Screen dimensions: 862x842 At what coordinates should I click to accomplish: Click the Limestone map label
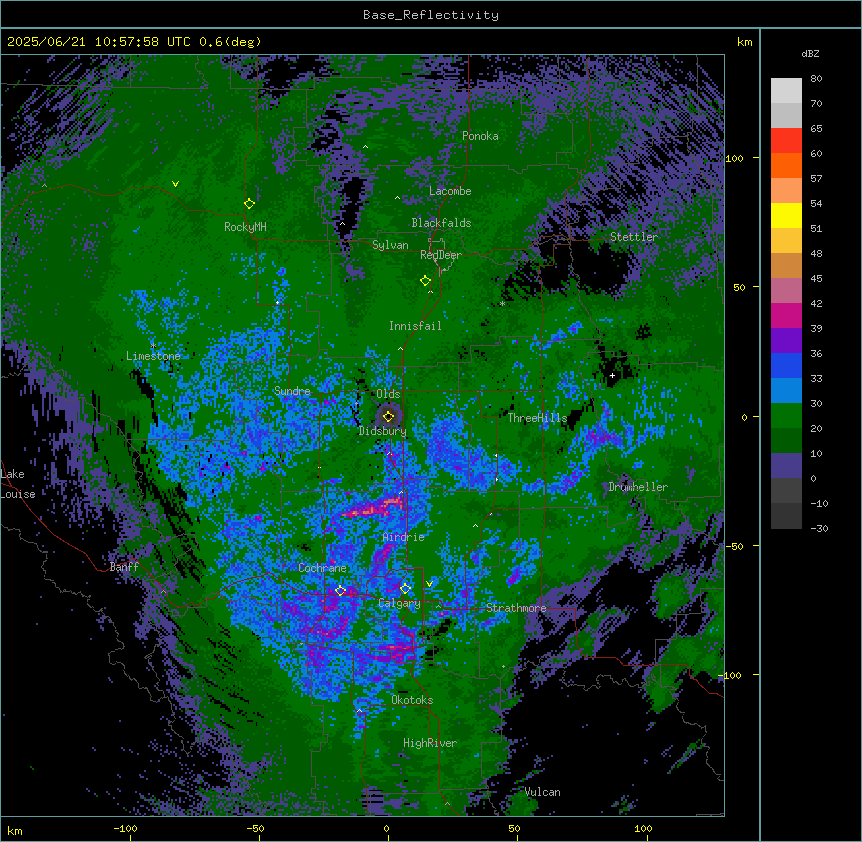click(153, 356)
